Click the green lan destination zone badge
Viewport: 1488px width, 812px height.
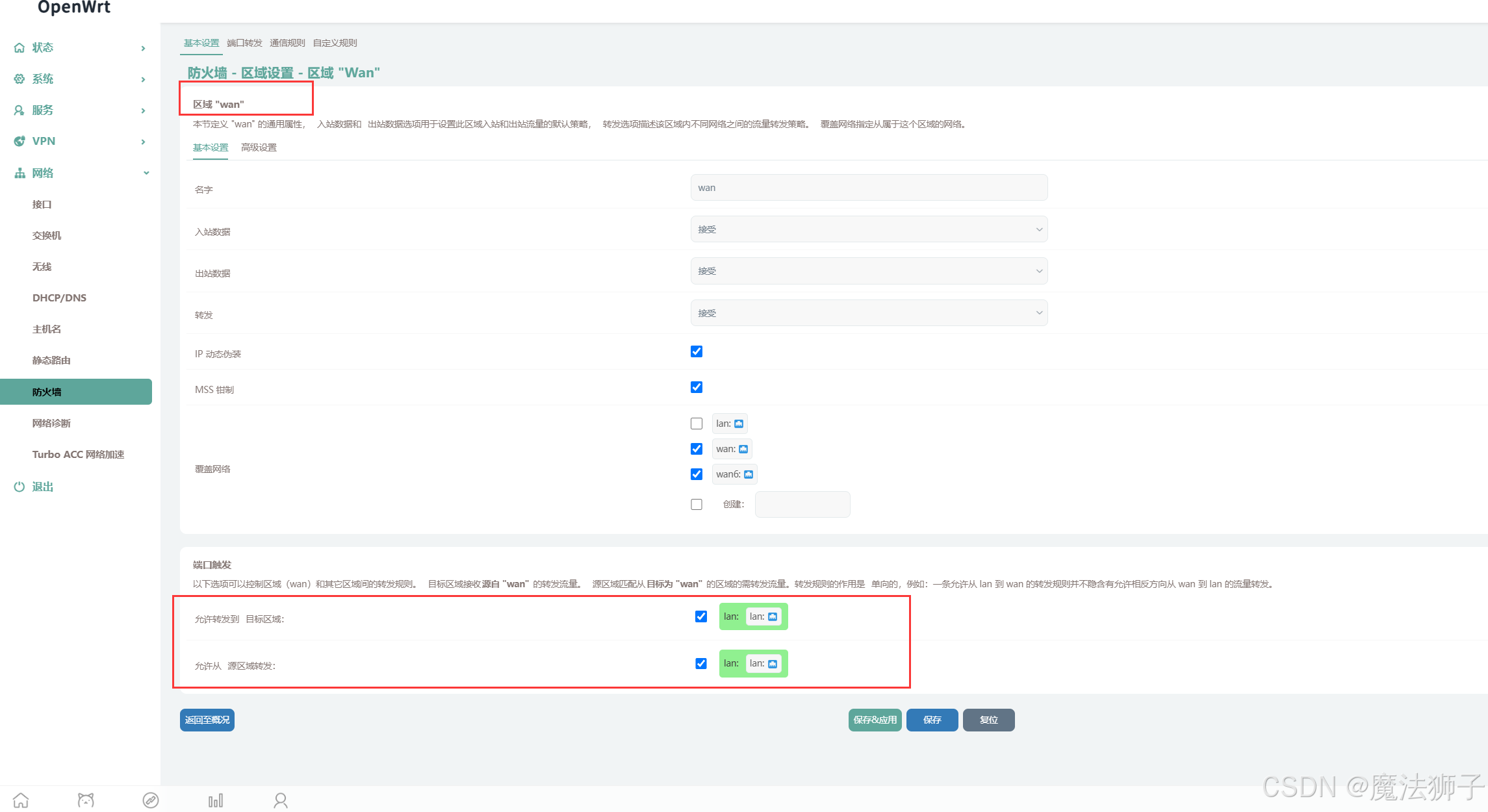coord(753,616)
